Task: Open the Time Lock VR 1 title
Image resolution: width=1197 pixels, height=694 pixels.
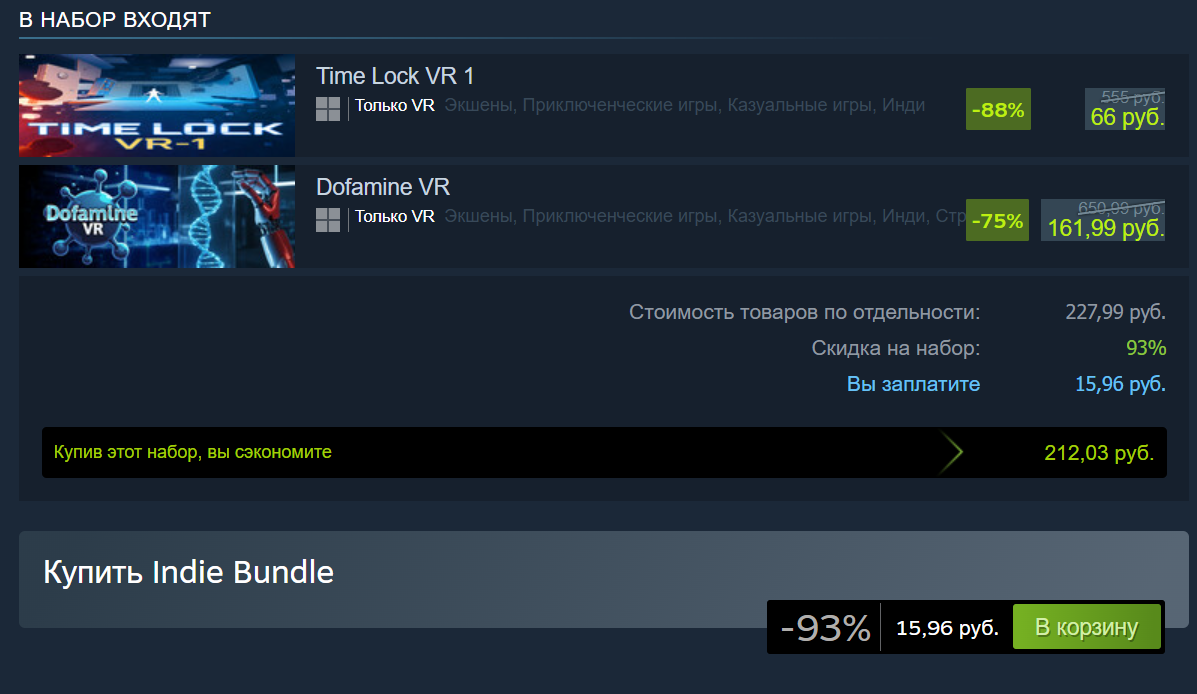Action: (395, 76)
